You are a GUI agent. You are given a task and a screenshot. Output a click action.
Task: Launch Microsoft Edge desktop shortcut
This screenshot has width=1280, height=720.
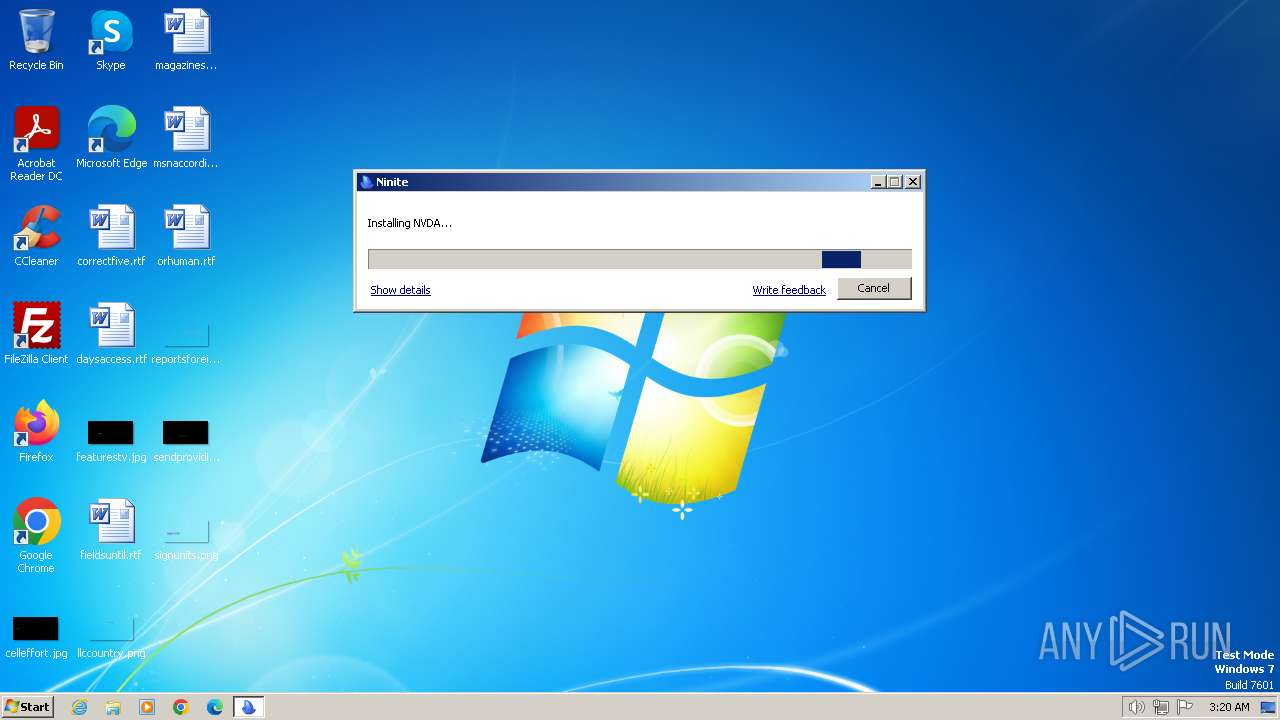click(111, 138)
